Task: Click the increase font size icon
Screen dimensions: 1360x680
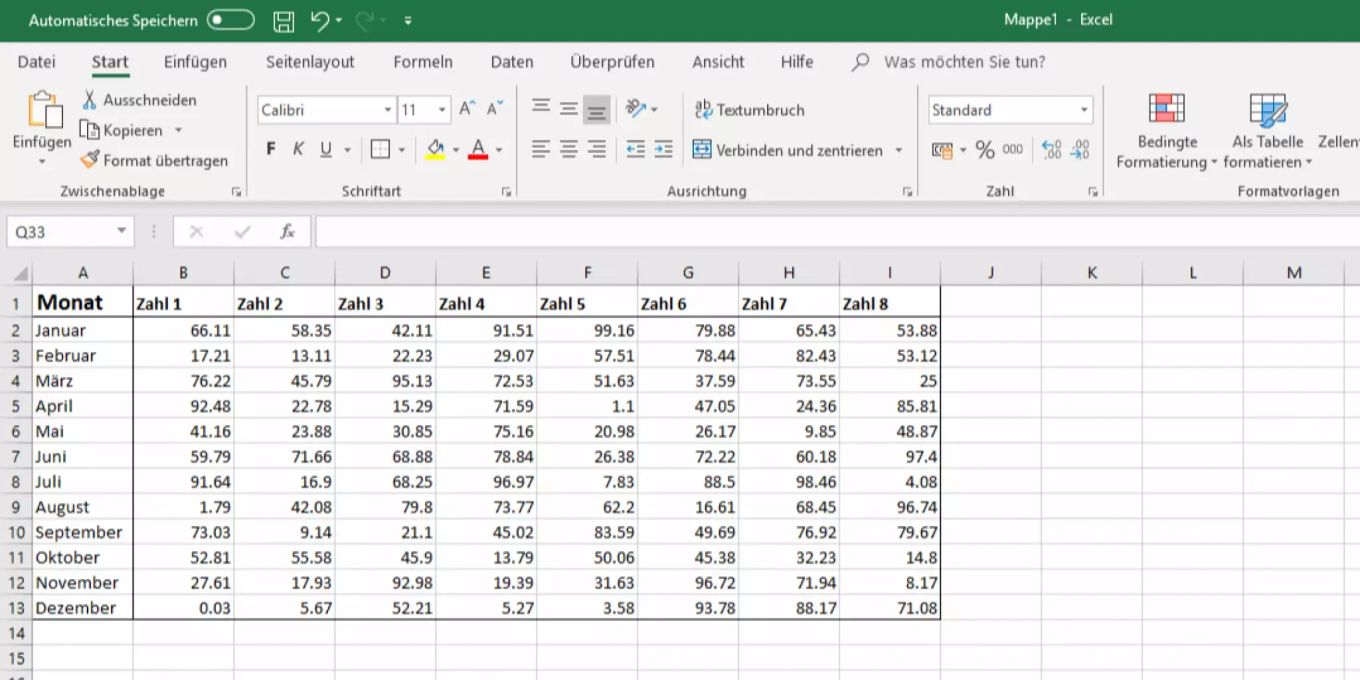Action: click(x=467, y=109)
